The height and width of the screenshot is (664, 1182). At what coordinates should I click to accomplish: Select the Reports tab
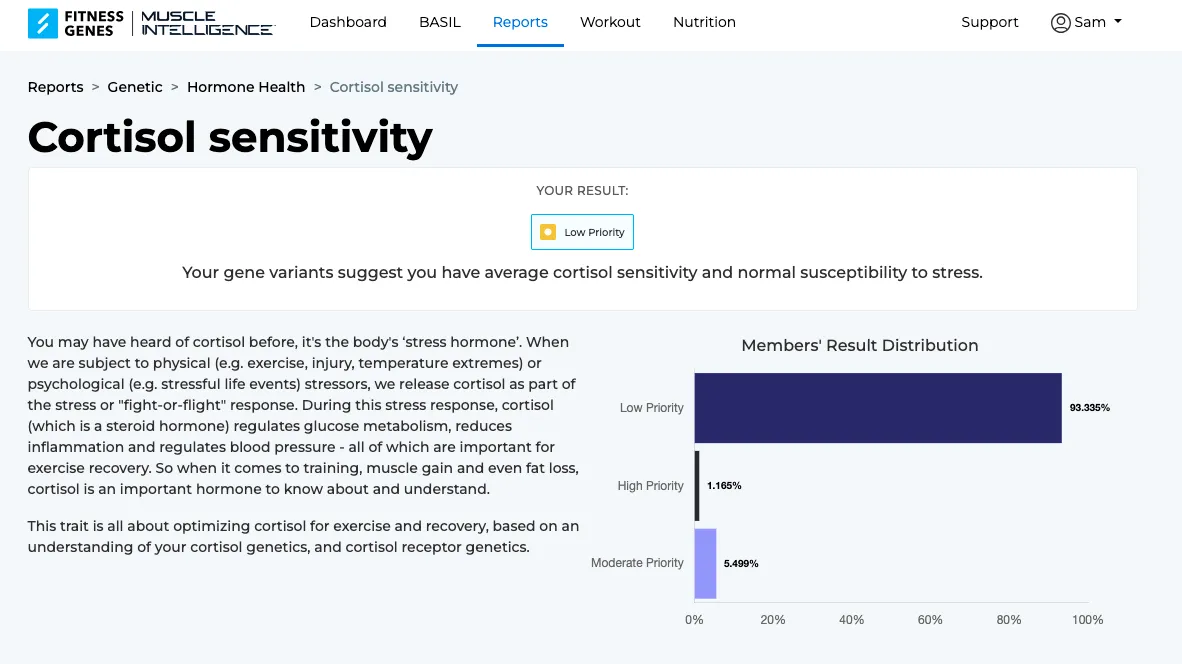[x=520, y=23]
